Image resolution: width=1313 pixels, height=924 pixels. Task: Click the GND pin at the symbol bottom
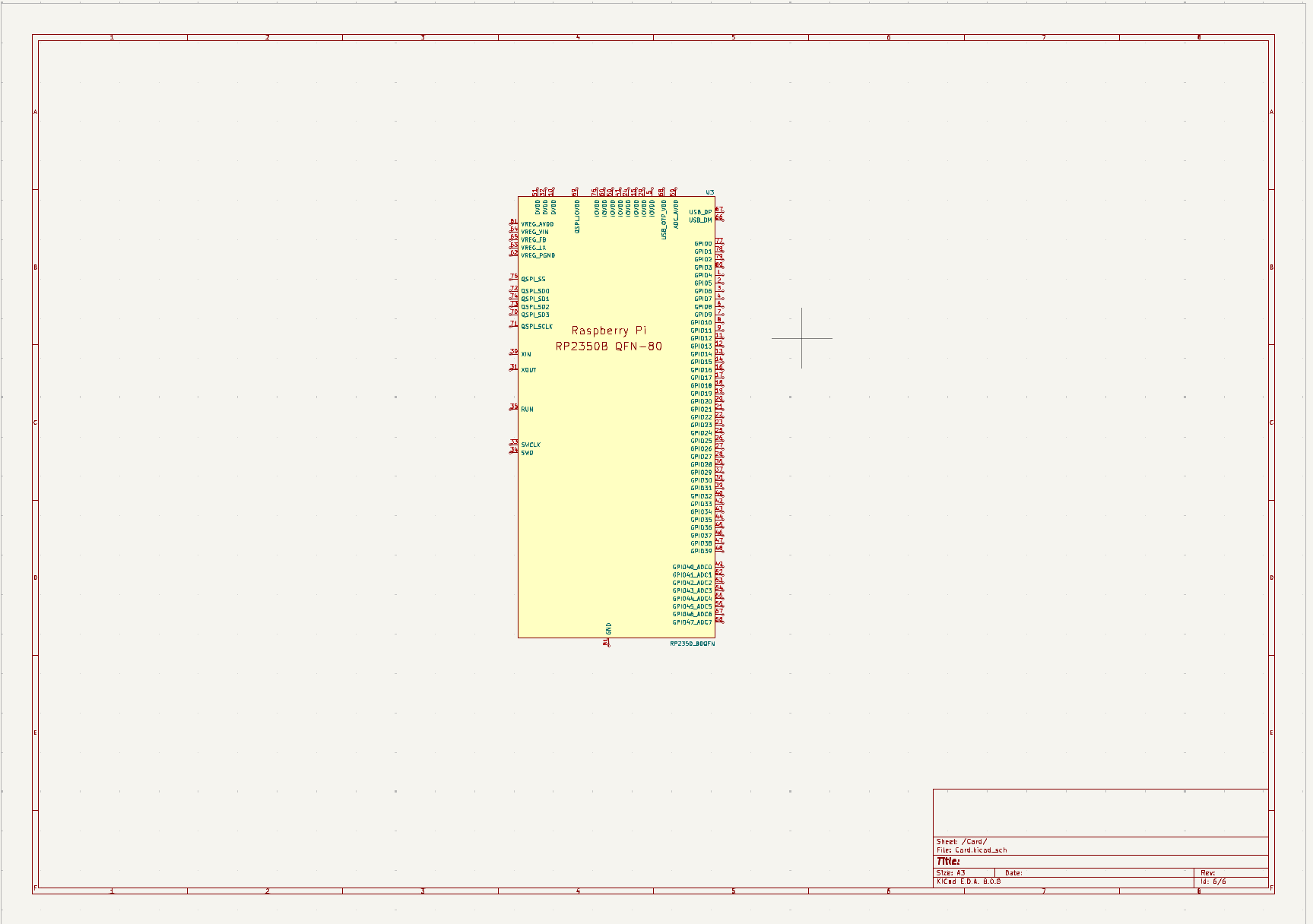[x=608, y=629]
